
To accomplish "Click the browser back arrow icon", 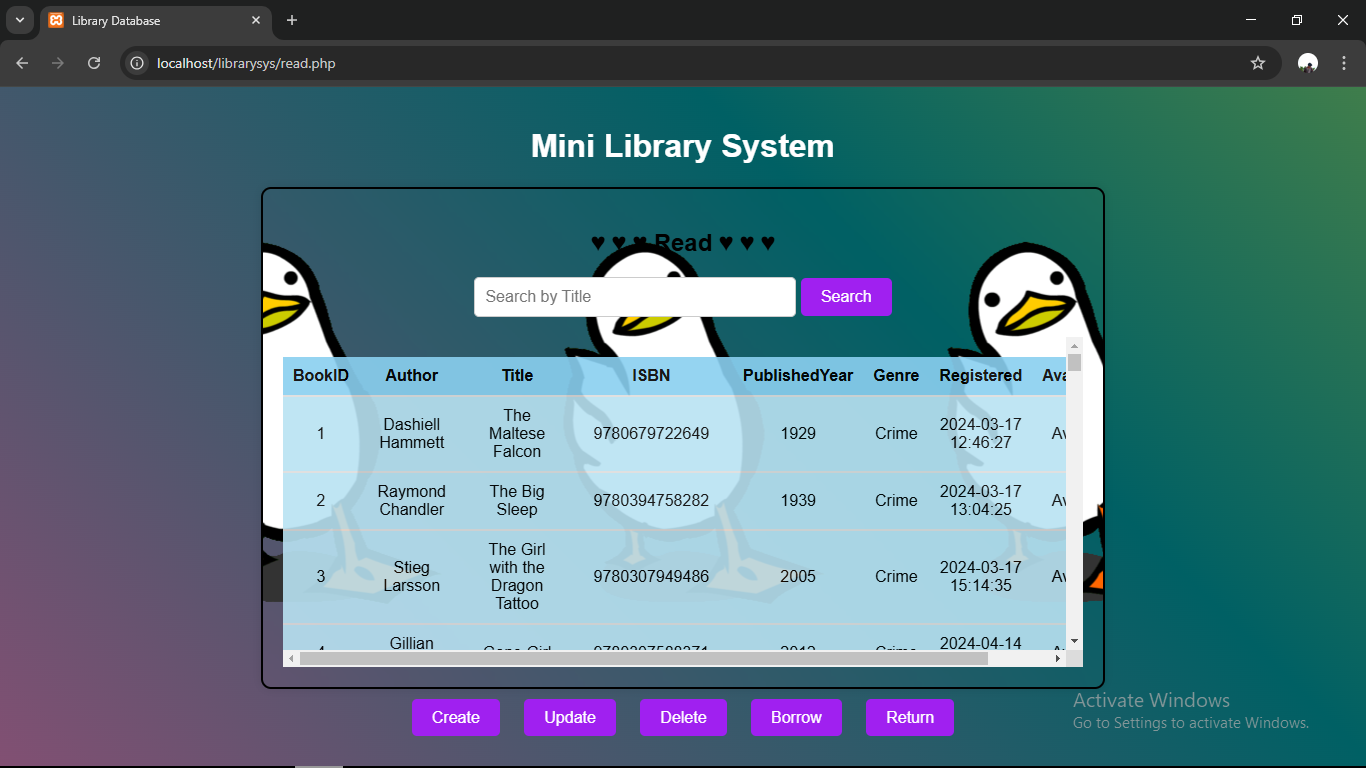I will tap(22, 63).
